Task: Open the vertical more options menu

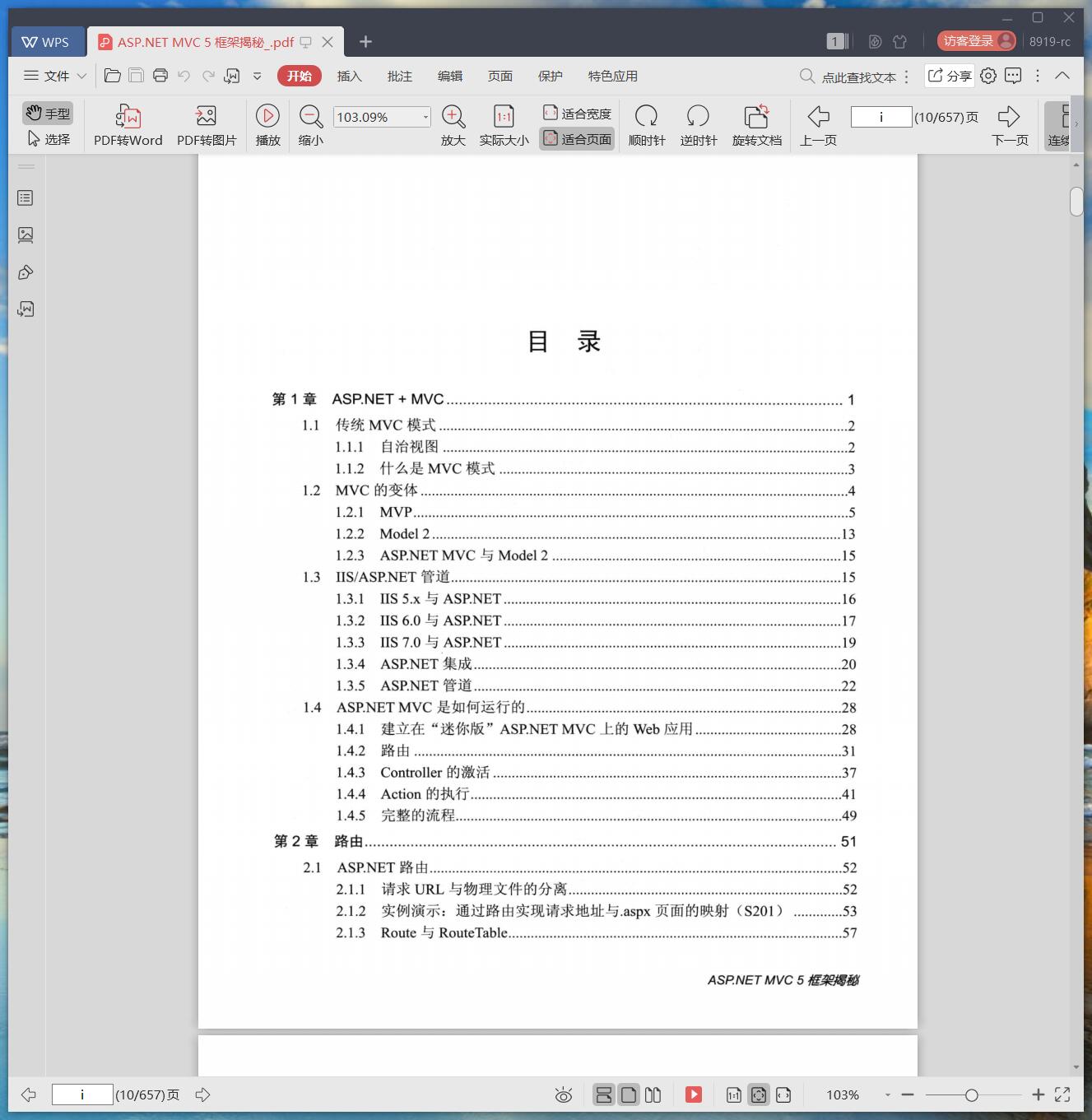Action: click(1038, 76)
